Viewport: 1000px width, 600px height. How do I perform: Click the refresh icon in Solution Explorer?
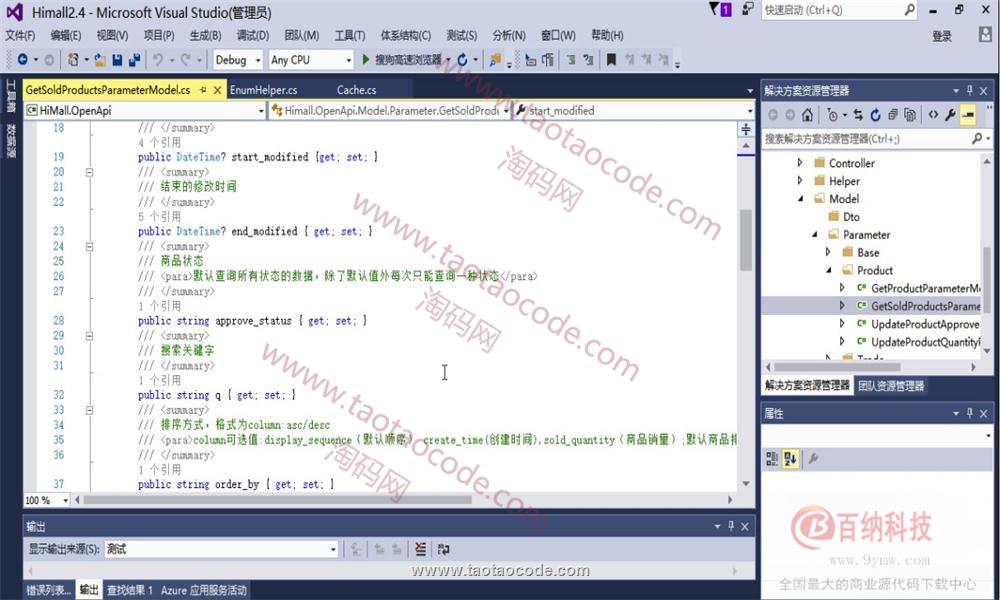point(875,115)
